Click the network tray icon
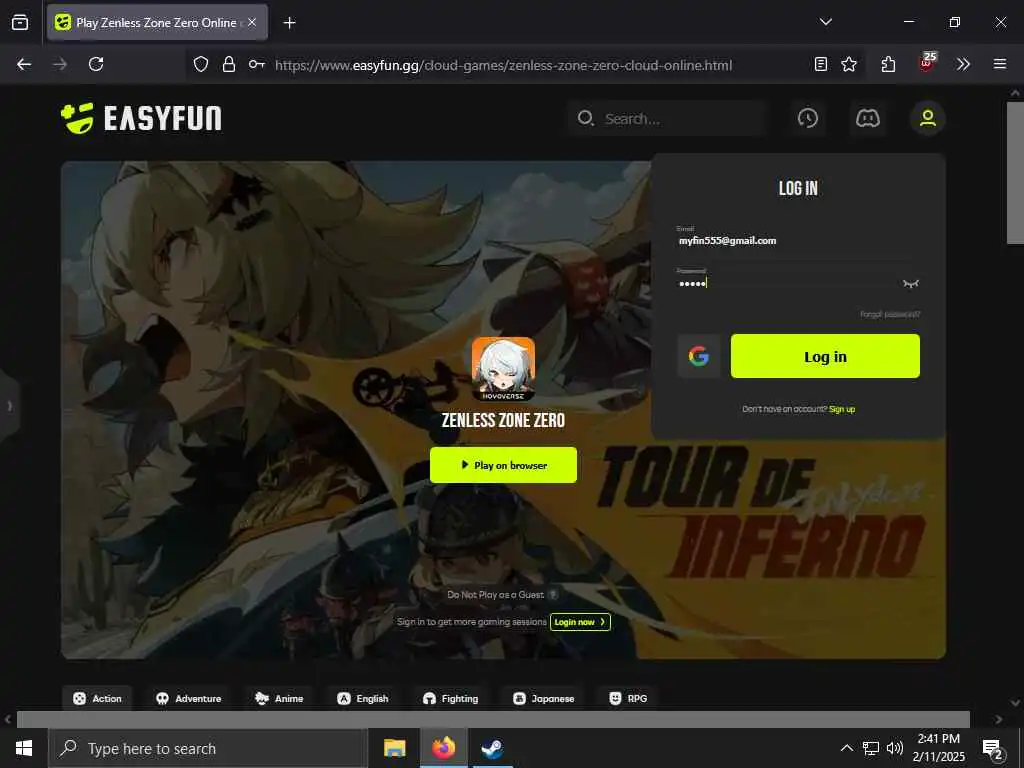Image resolution: width=1024 pixels, height=768 pixels. click(x=871, y=748)
